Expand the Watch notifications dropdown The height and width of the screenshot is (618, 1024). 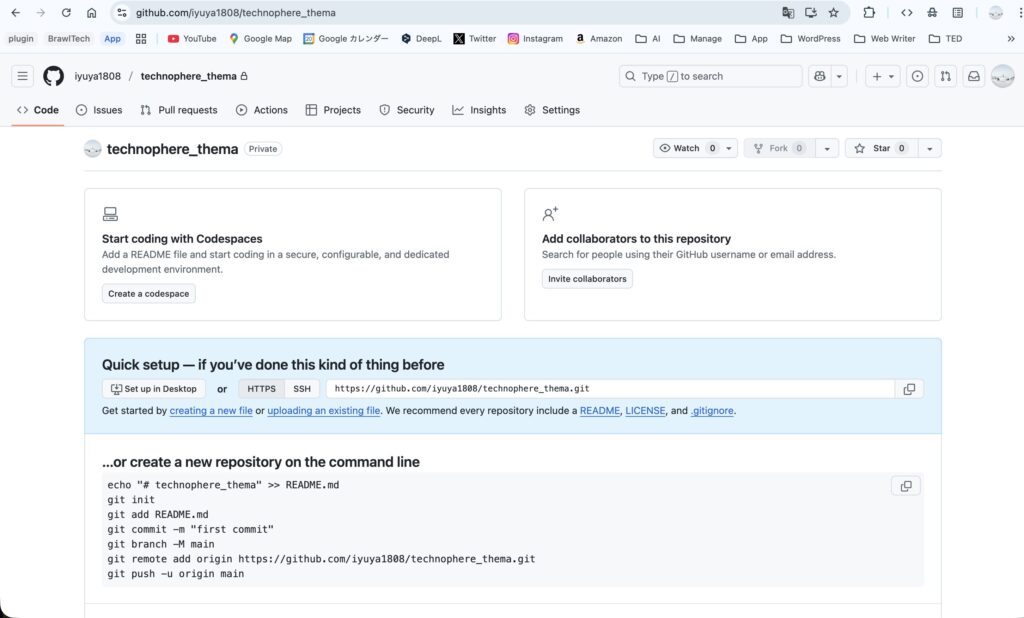tap(729, 148)
